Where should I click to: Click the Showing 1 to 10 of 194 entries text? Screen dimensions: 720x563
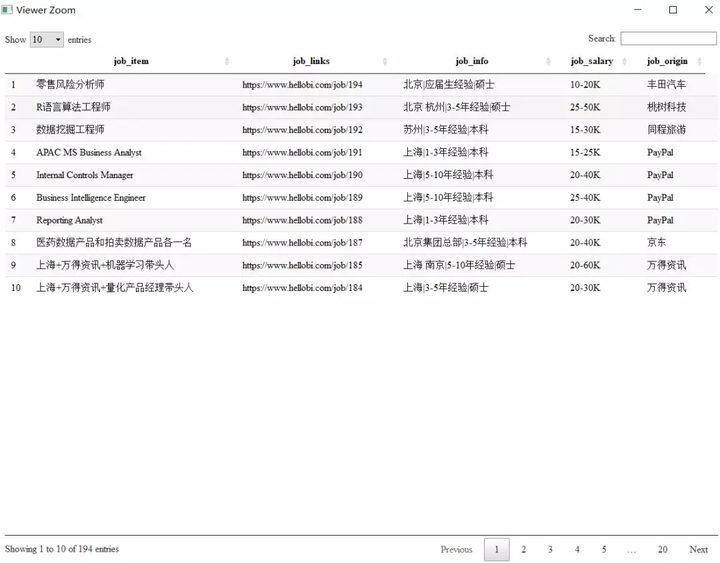[x=62, y=549]
